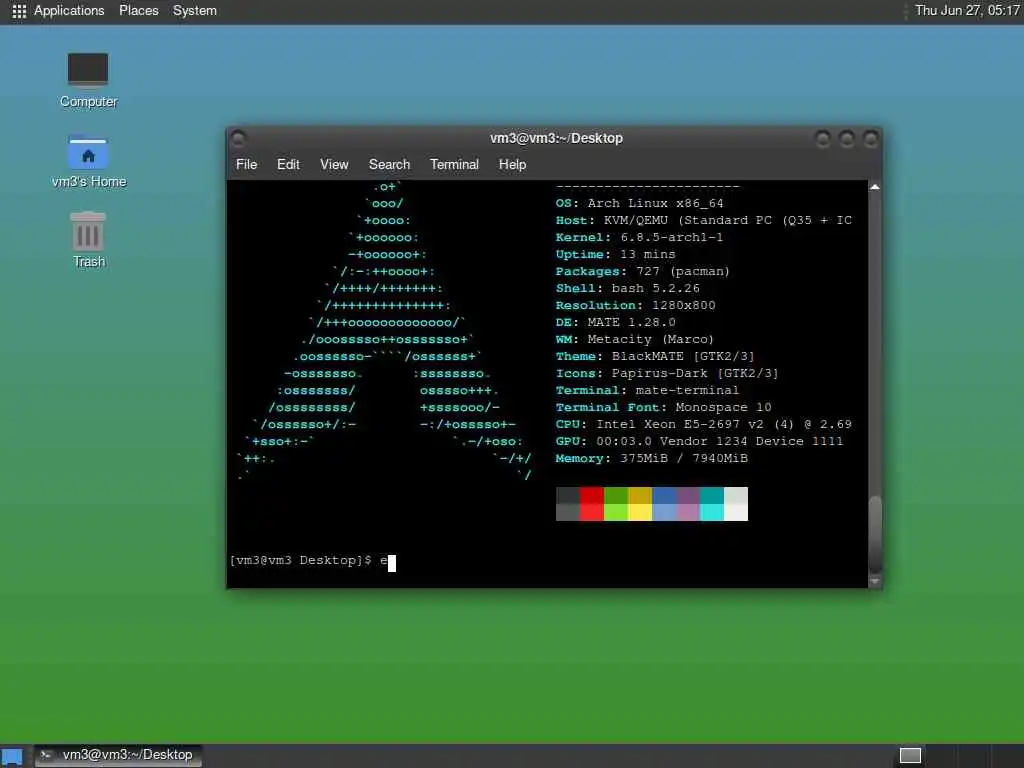Viewport: 1024px width, 768px height.
Task: Click the Uptime: 13 mins line
Action: 615,254
